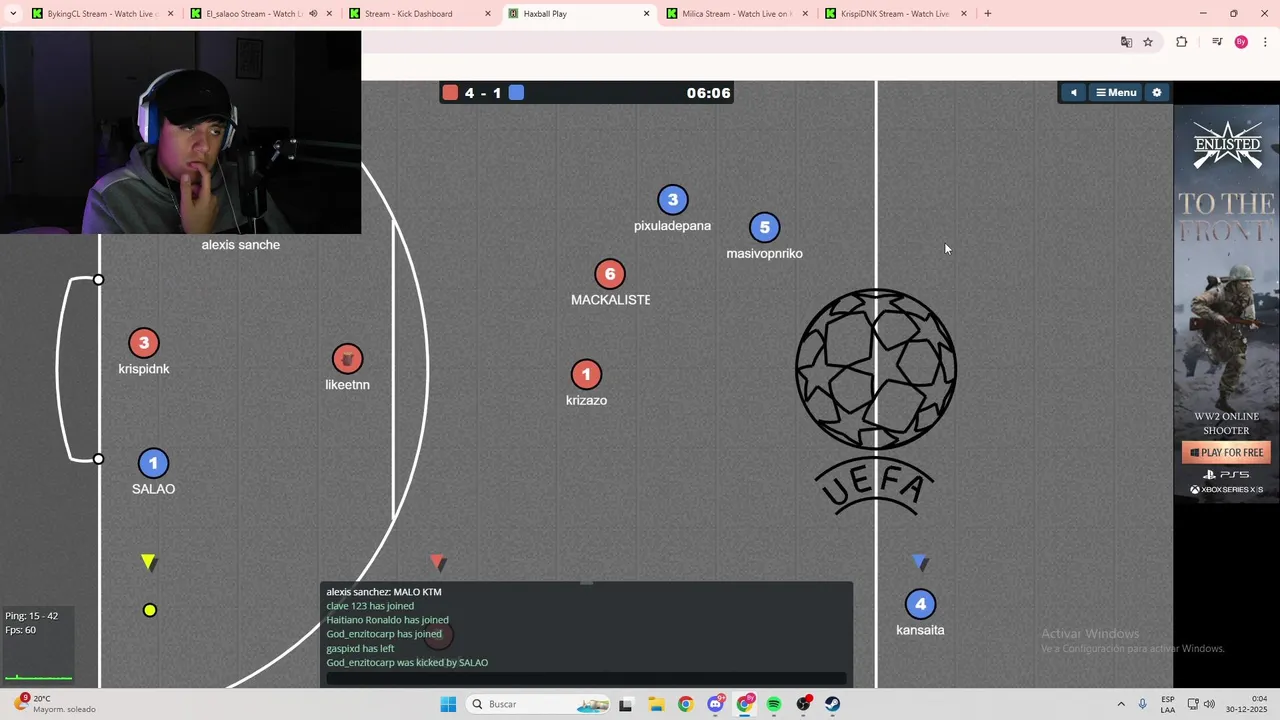Click the PLAY FOR FREE ad button
The height and width of the screenshot is (720, 1280).
pos(1226,452)
